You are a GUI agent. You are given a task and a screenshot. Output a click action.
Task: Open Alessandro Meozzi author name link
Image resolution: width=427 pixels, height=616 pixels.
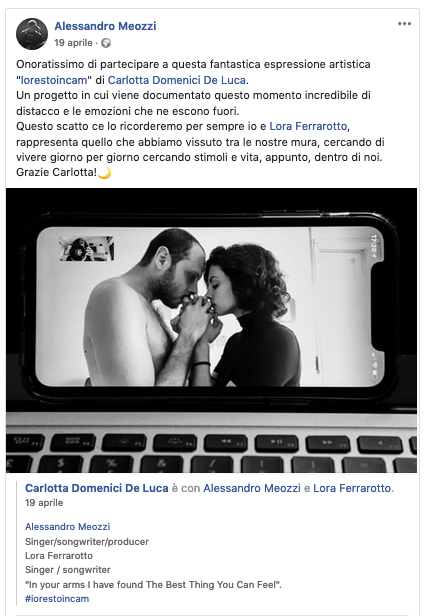click(x=105, y=26)
